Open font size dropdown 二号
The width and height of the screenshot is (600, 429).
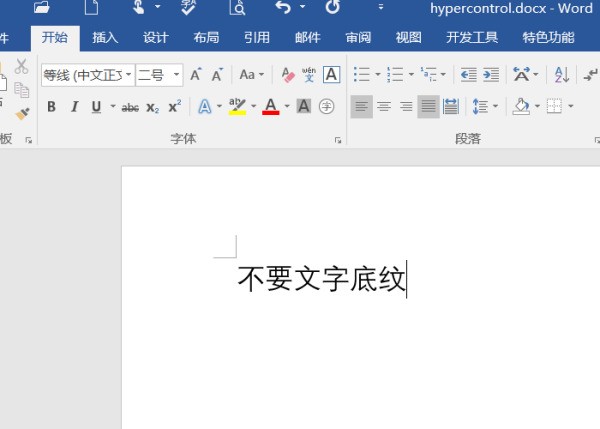tap(176, 75)
